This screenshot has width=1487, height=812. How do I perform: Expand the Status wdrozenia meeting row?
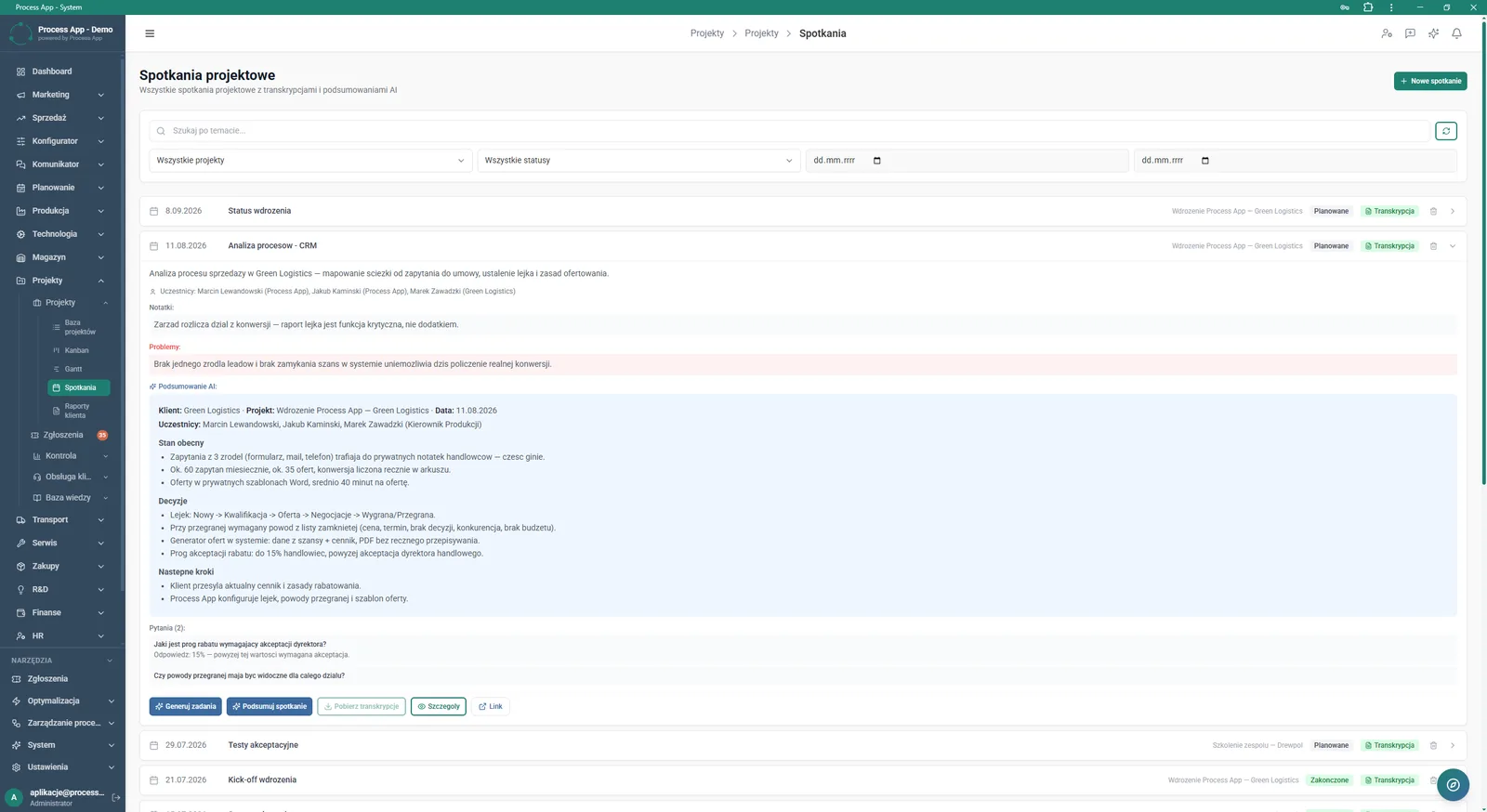[x=1453, y=211]
